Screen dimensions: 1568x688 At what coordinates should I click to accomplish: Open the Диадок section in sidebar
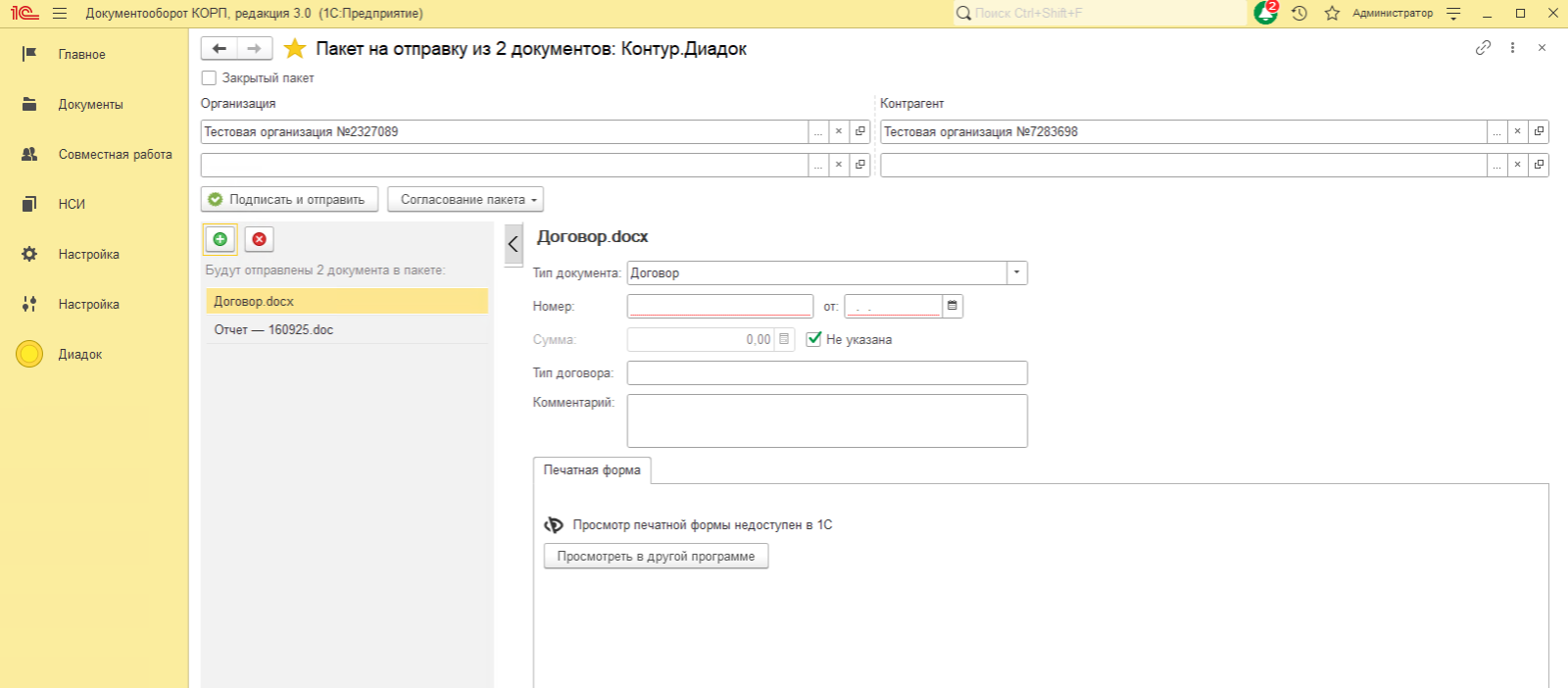coord(80,354)
